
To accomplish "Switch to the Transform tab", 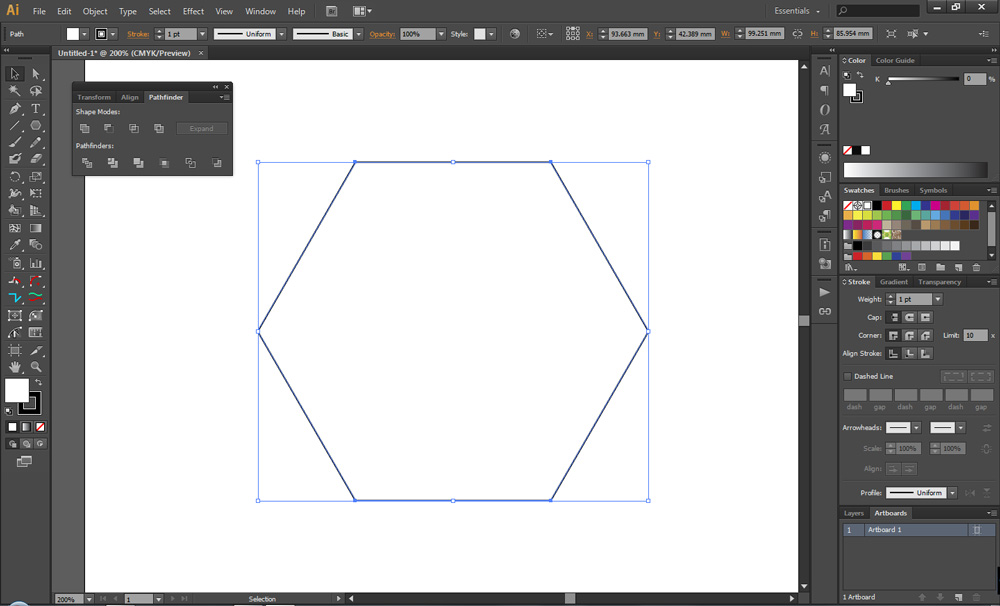I will [94, 97].
